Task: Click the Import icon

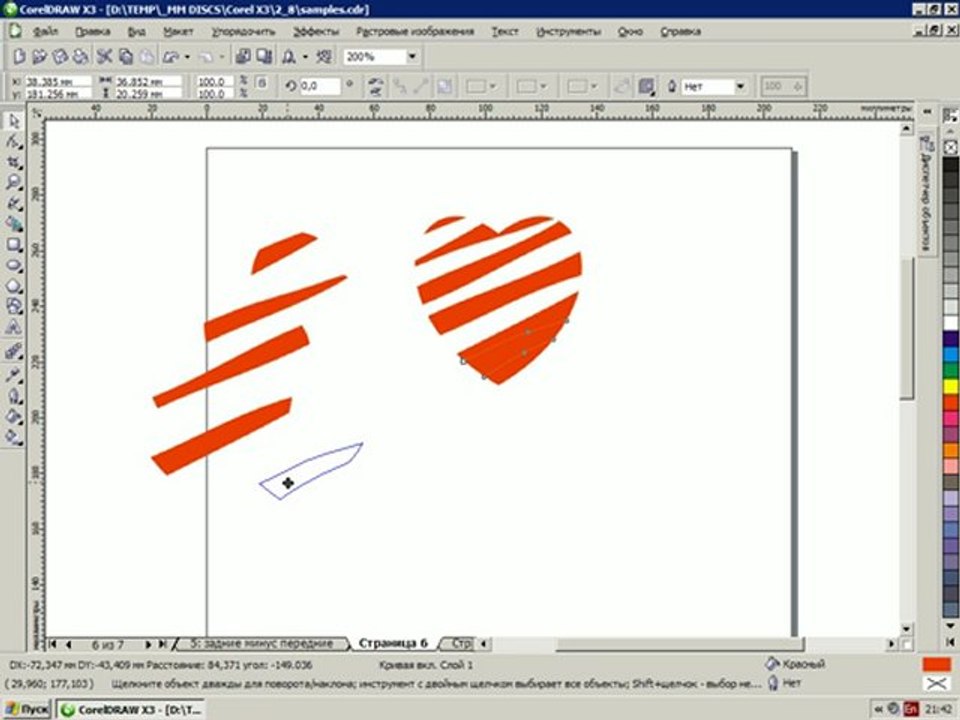Action: click(x=243, y=57)
